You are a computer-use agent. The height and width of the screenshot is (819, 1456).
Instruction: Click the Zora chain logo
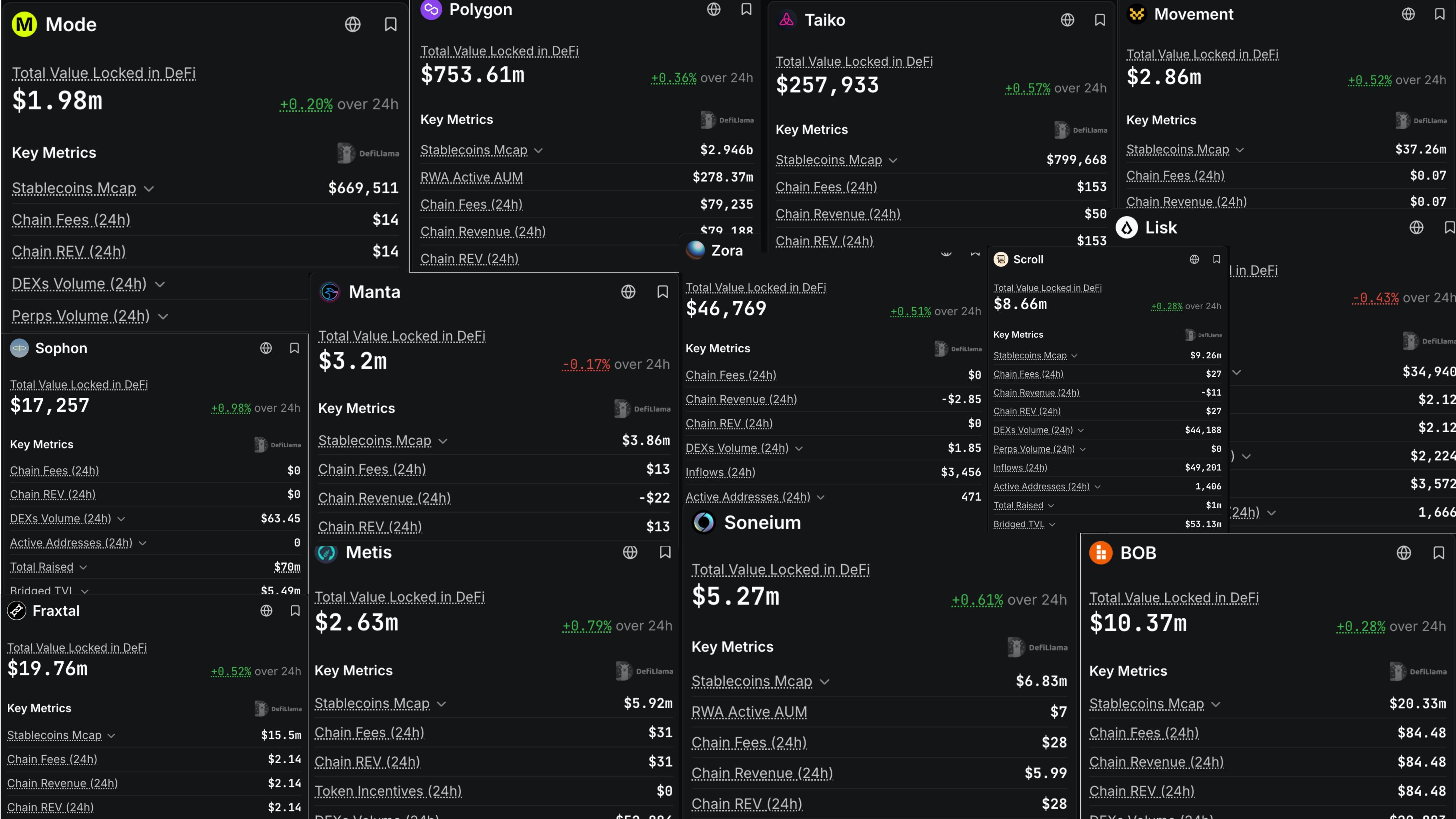point(695,250)
